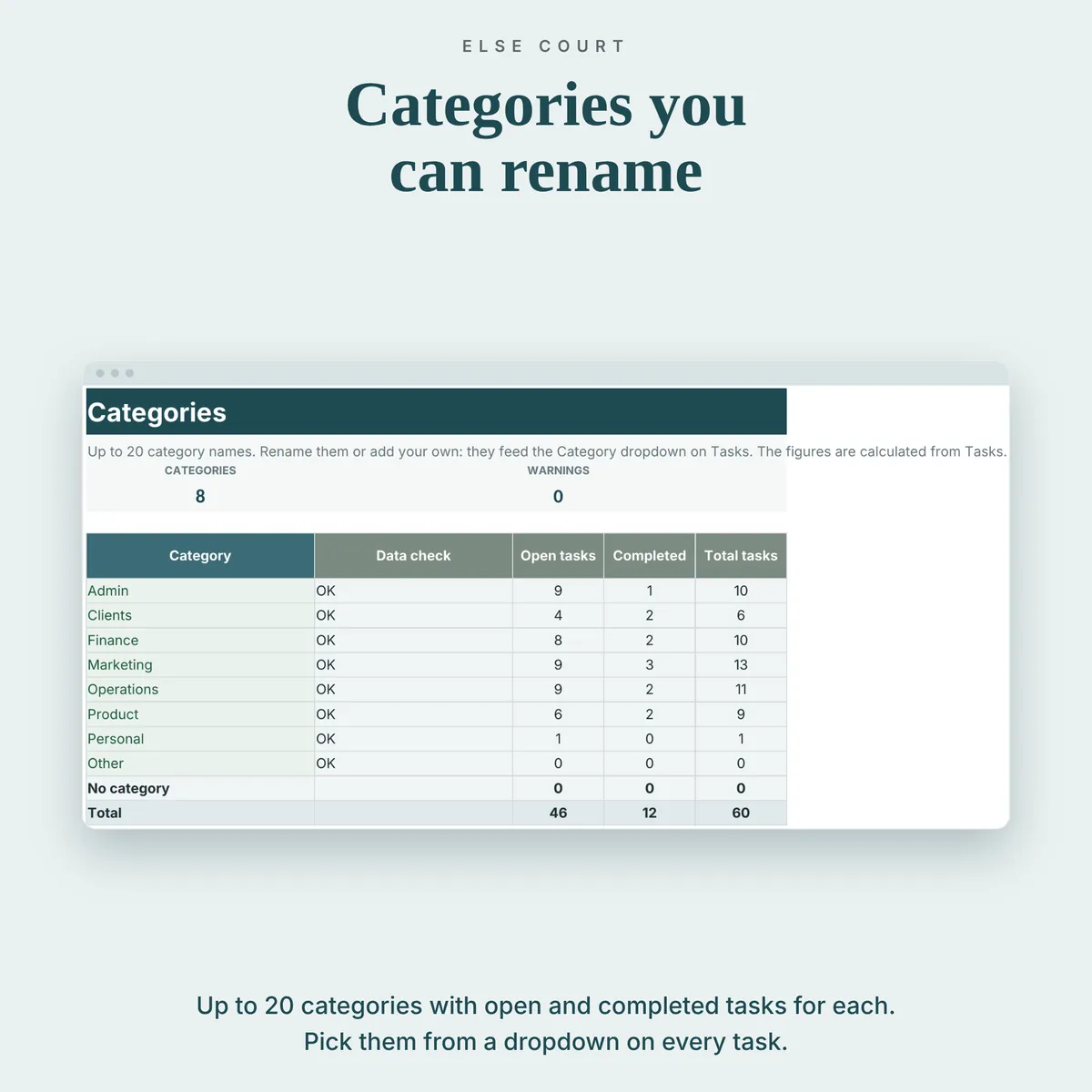Select the Admin category cell
Image resolution: width=1092 pixels, height=1092 pixels.
point(200,591)
